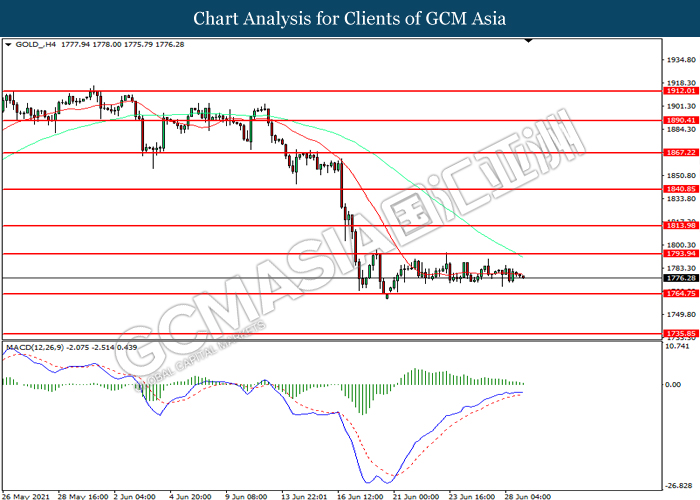Select the 1867.22 red price tag
The width and height of the screenshot is (700, 500).
click(679, 153)
